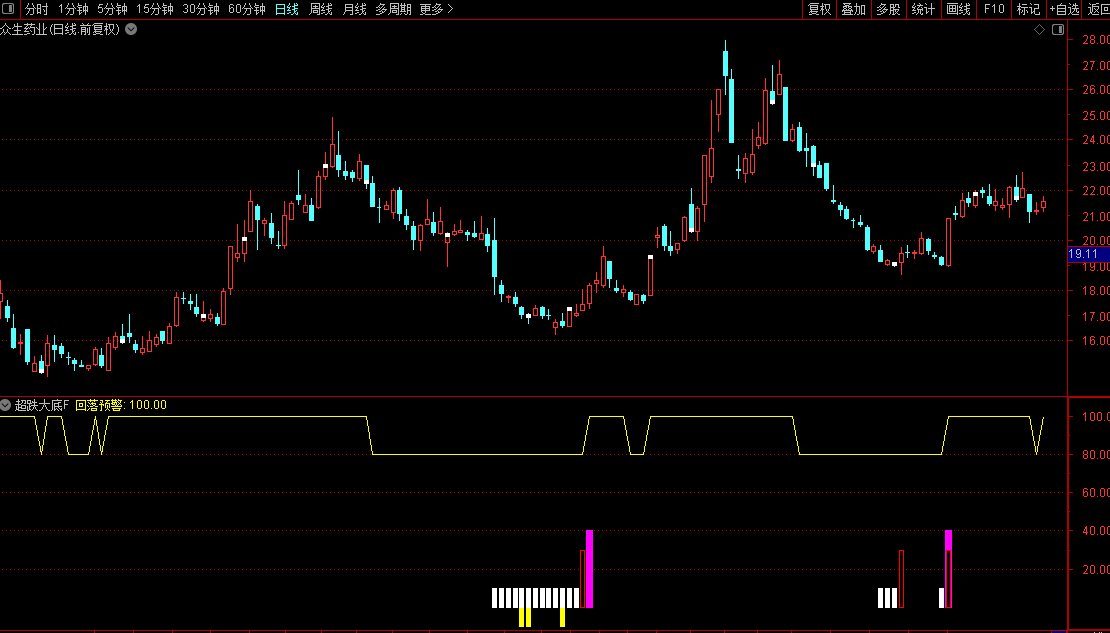Screen dimensions: 1110x633
Task: Switch to 月线 monthly chart
Action: tap(355, 9)
